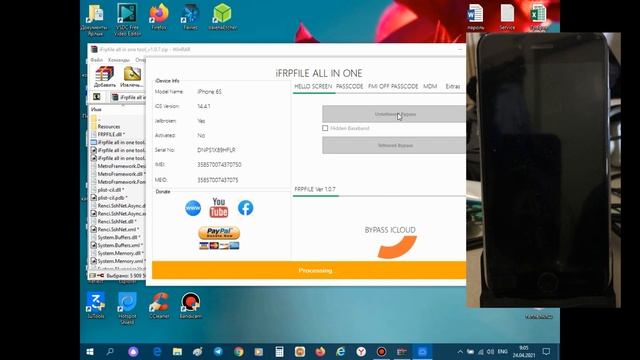Select Renci.SshNet.dll in WinRAR list

pos(116,221)
